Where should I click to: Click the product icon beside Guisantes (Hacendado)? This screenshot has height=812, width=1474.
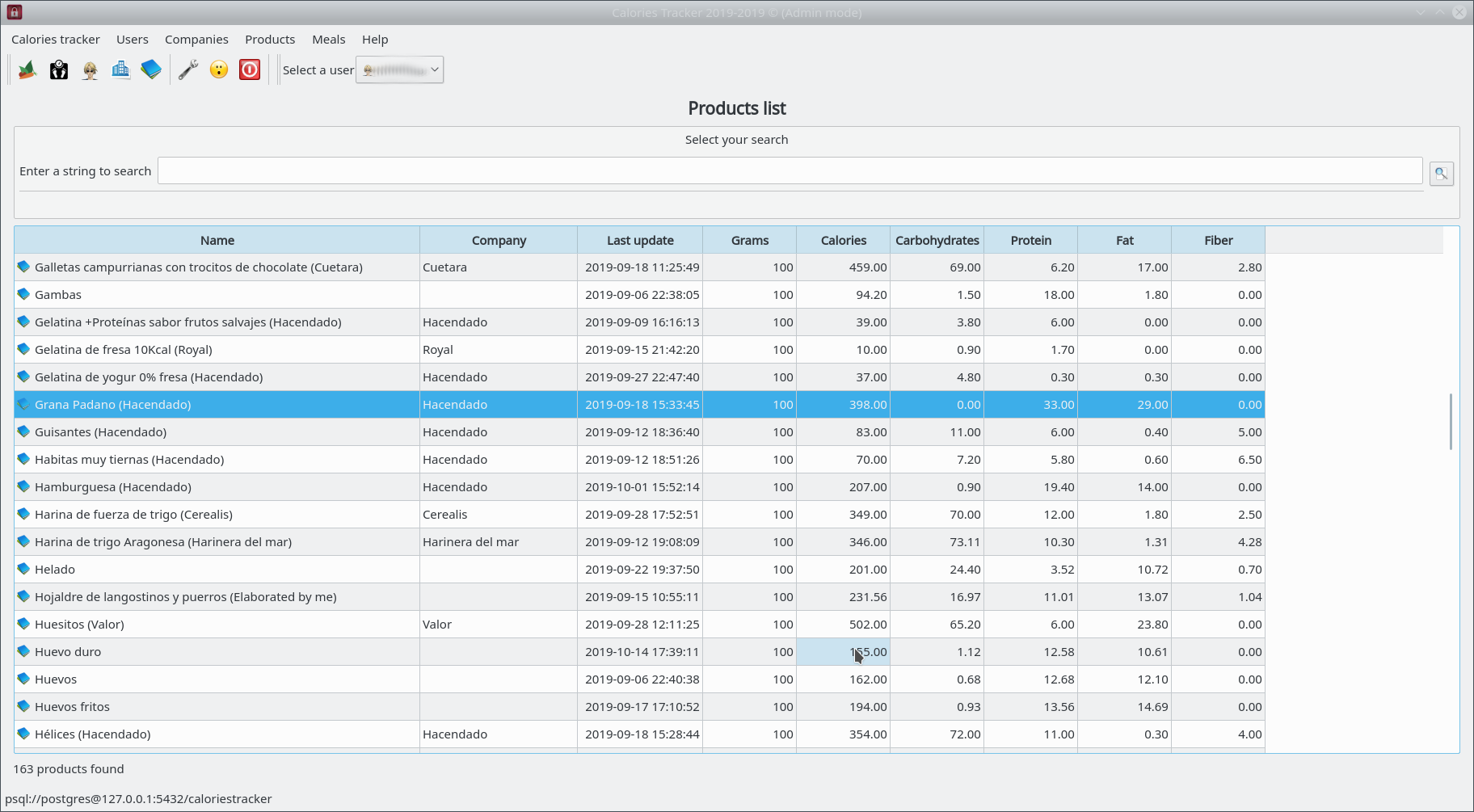point(23,431)
